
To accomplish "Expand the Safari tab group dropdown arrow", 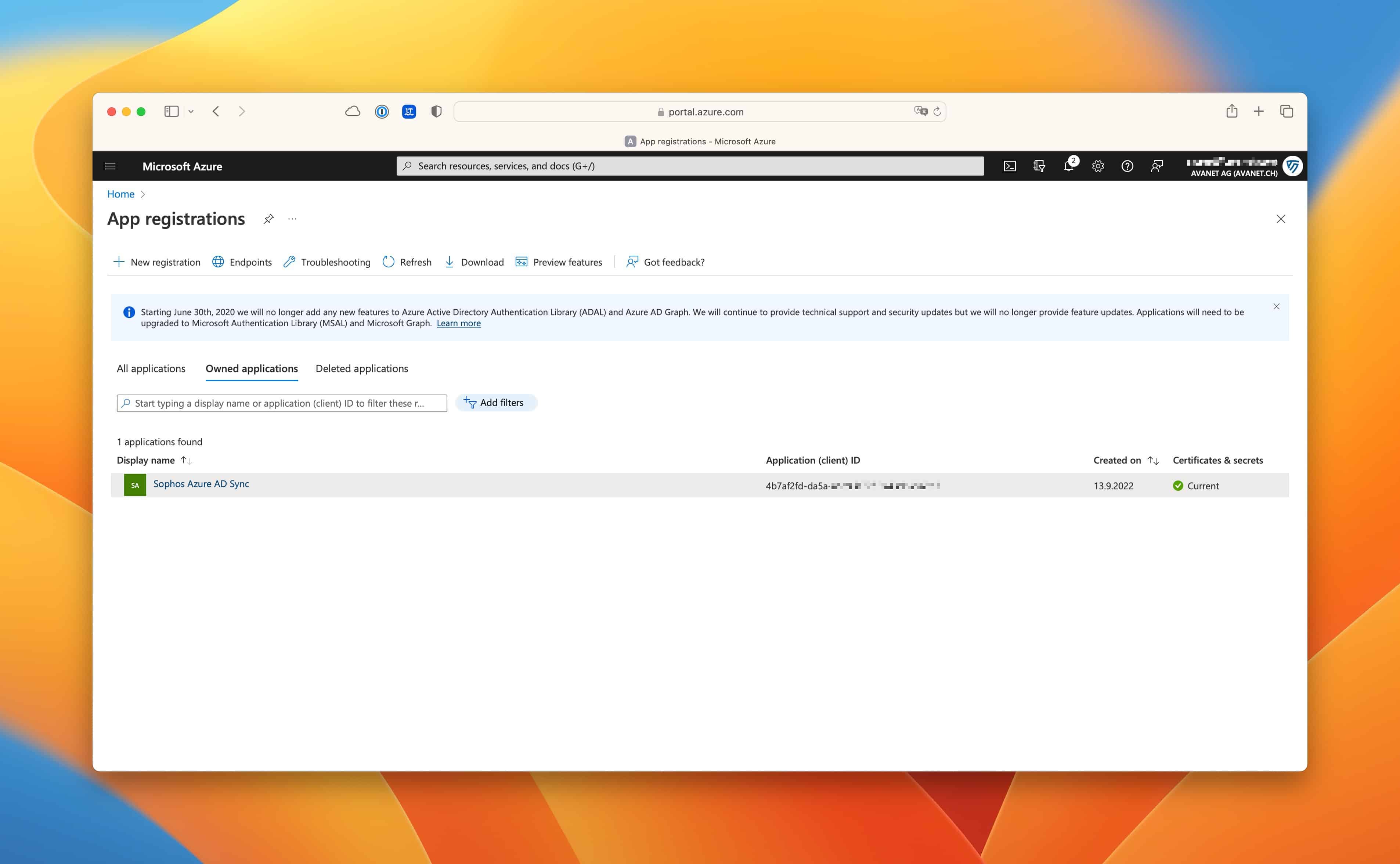I will (191, 112).
